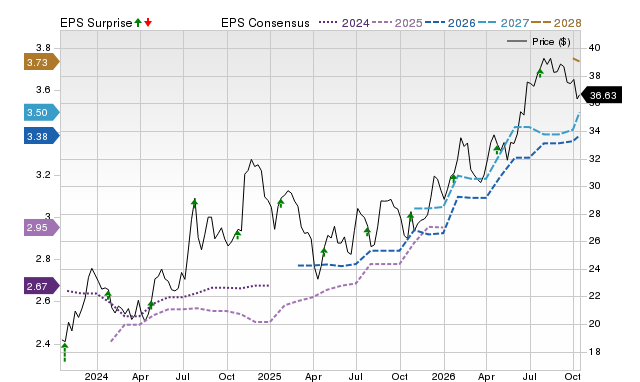Select the earliest green surprise arrow near 2.4
Screen dimensions: 640x382
tap(64, 352)
